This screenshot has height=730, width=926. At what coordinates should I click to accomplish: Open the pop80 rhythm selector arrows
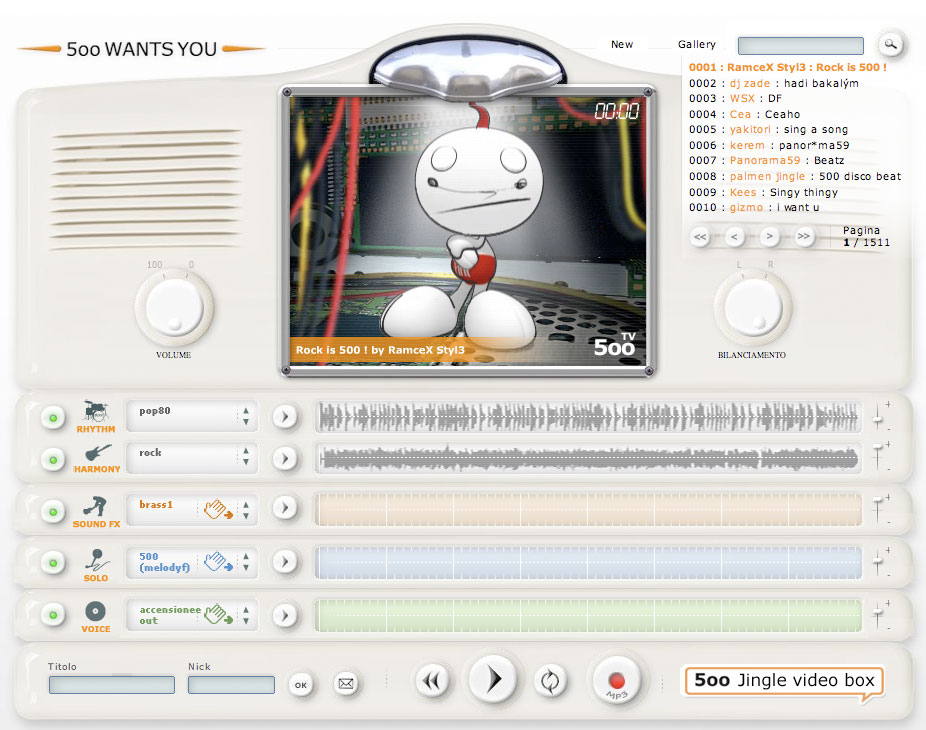pos(246,416)
